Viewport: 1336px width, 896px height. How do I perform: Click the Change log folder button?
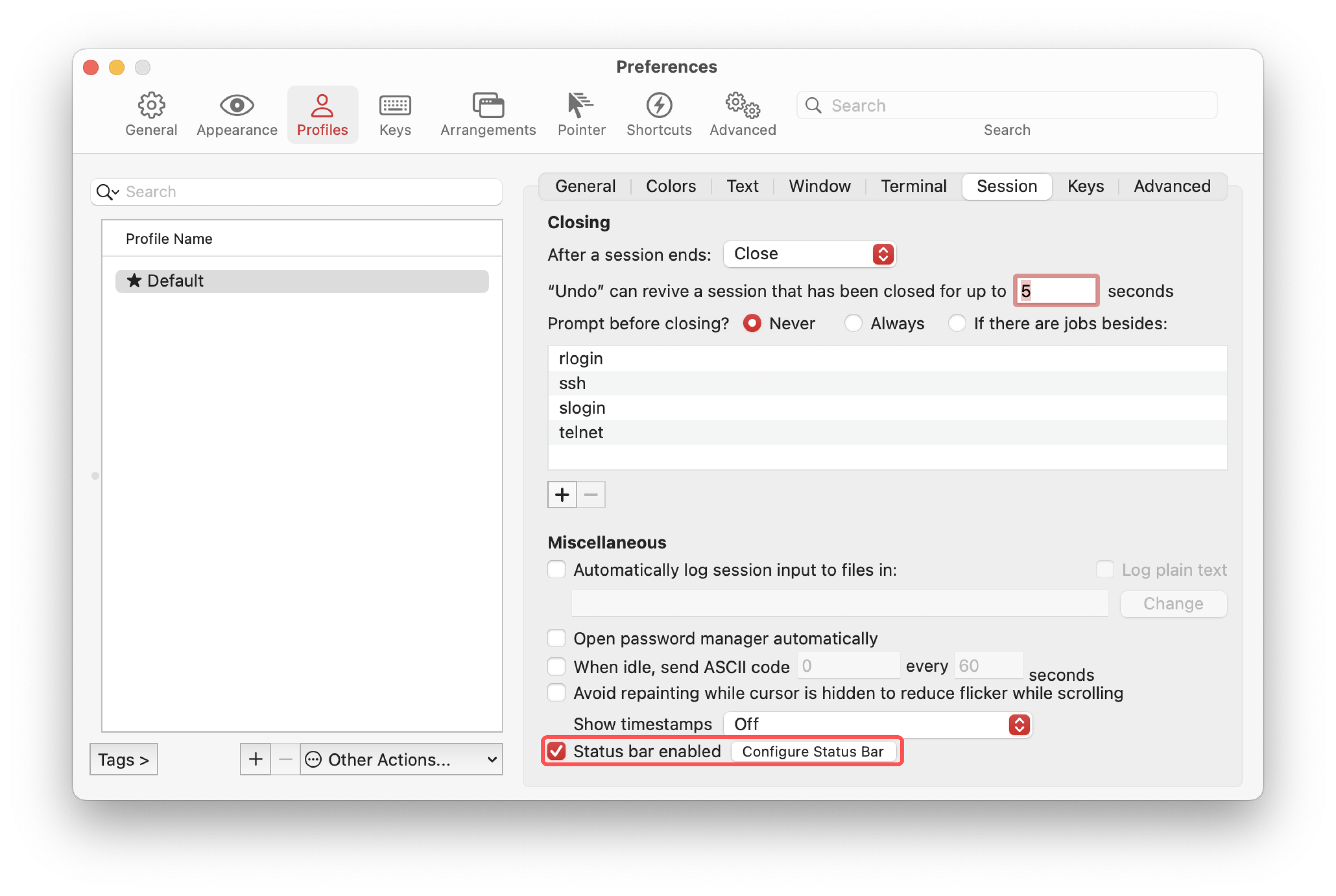coord(1173,604)
